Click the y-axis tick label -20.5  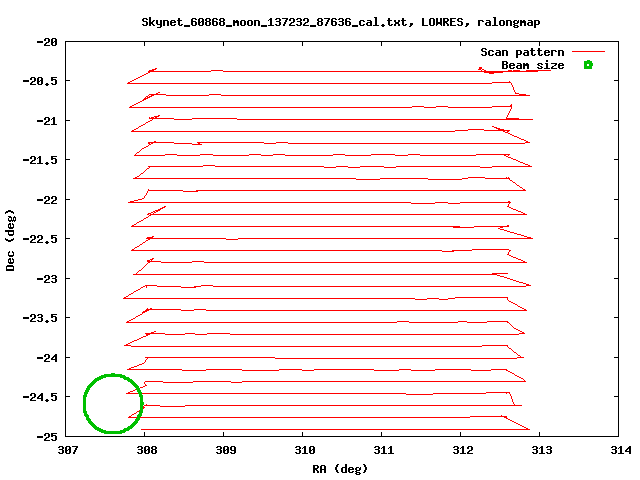(x=40, y=81)
